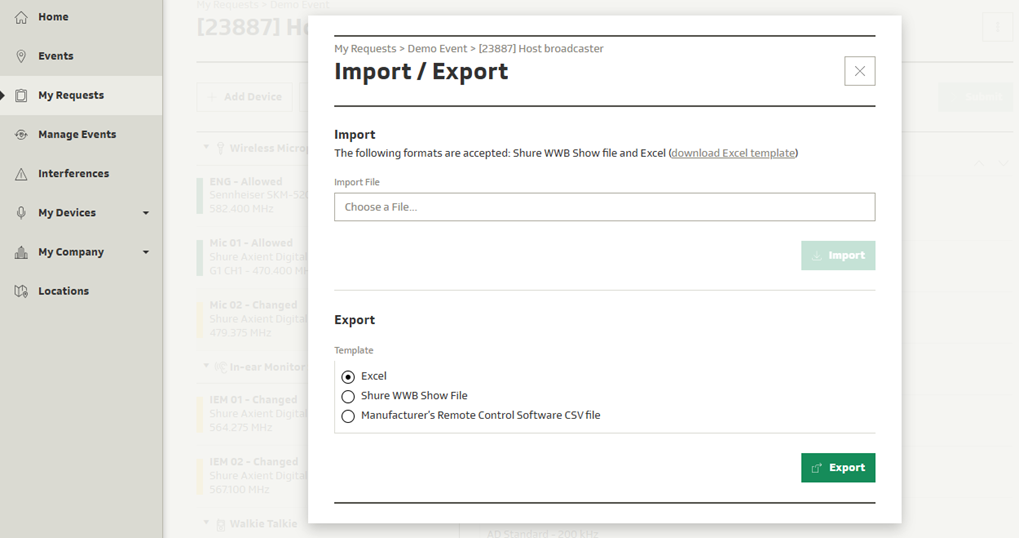Open the download Excel template link

click(733, 153)
